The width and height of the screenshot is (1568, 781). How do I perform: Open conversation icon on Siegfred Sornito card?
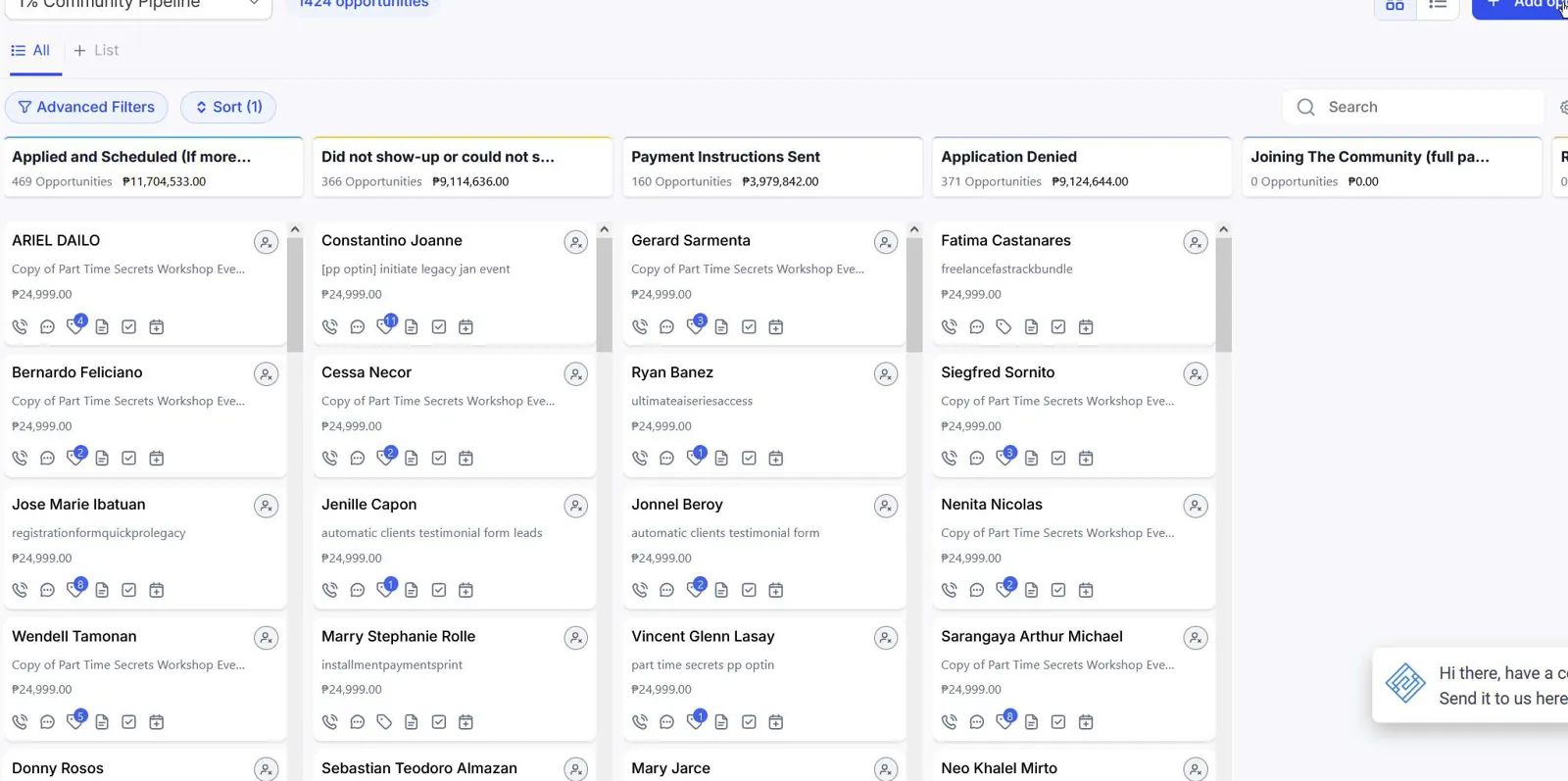pyautogui.click(x=976, y=459)
